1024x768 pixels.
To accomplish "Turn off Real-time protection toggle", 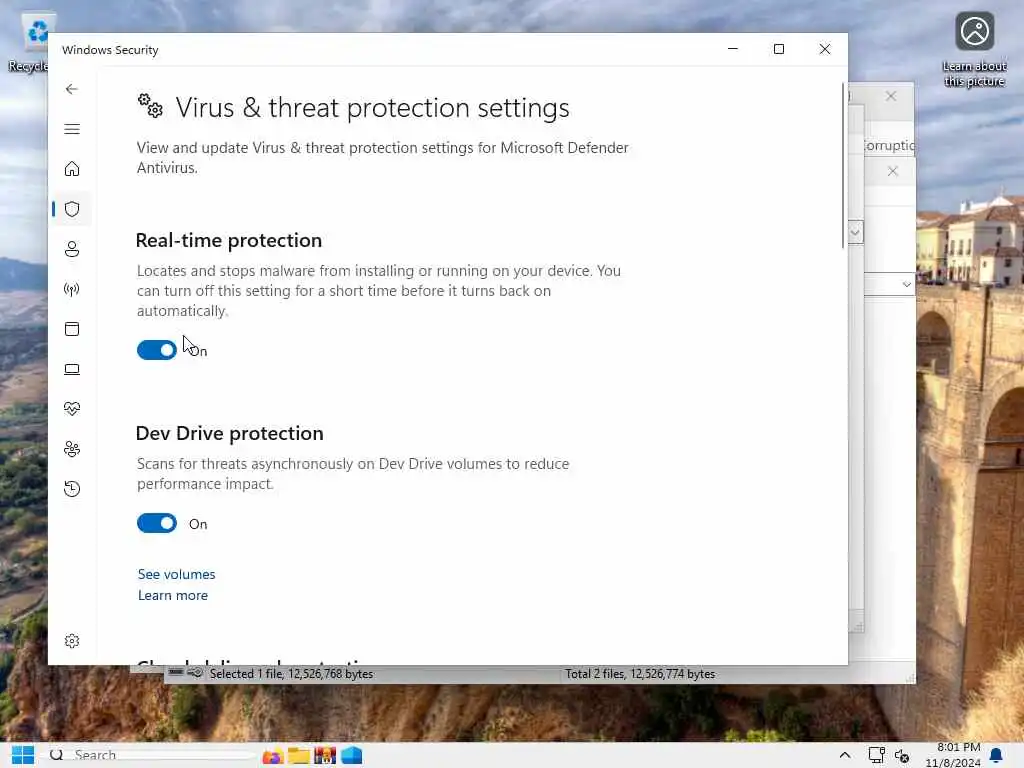I will click(157, 350).
